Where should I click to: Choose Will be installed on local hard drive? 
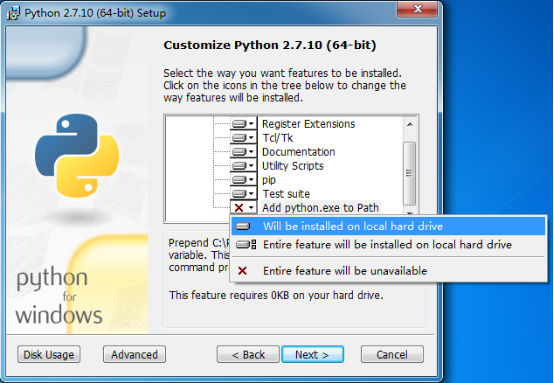coord(388,226)
